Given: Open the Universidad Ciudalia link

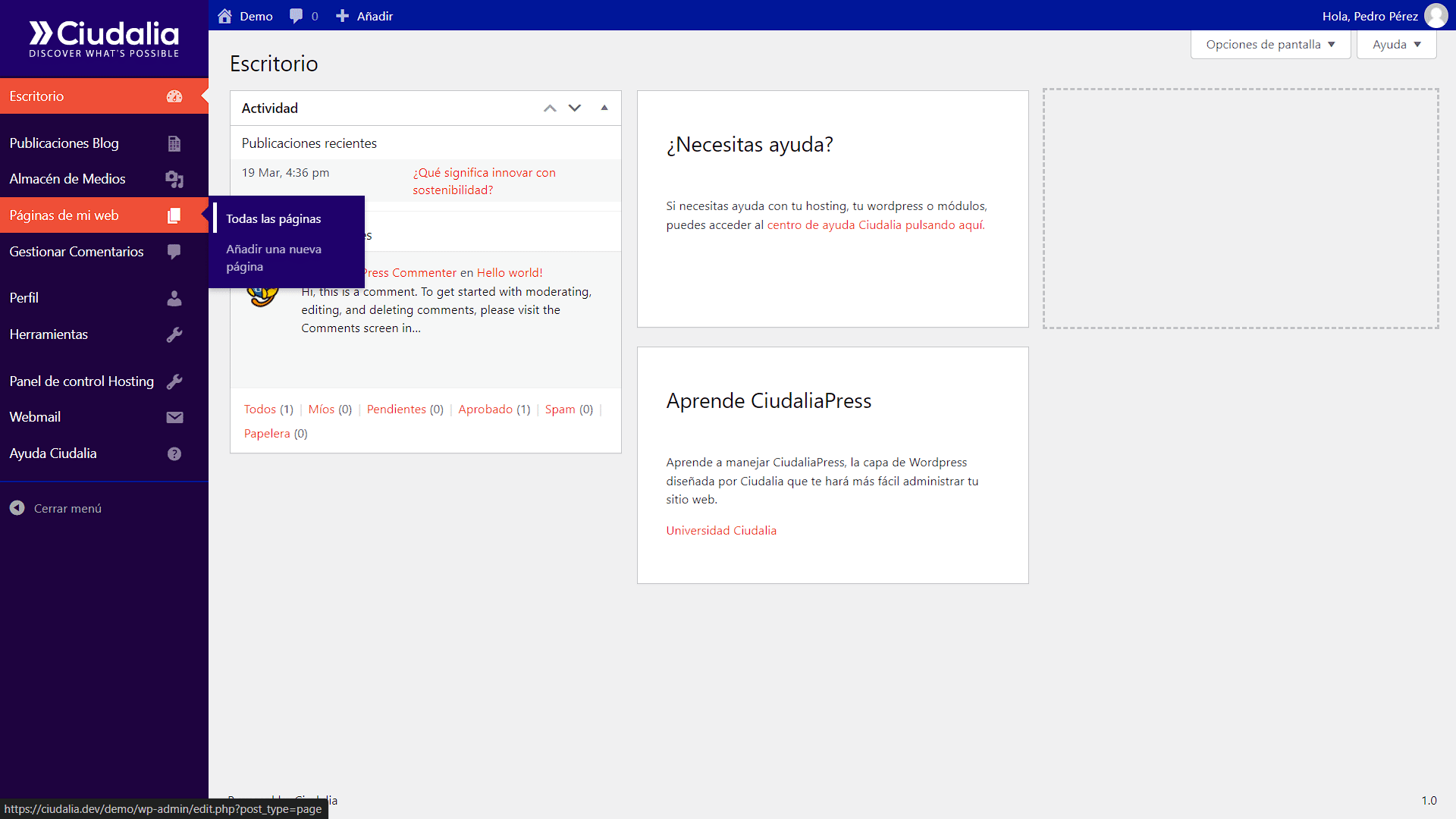Looking at the screenshot, I should coord(720,530).
